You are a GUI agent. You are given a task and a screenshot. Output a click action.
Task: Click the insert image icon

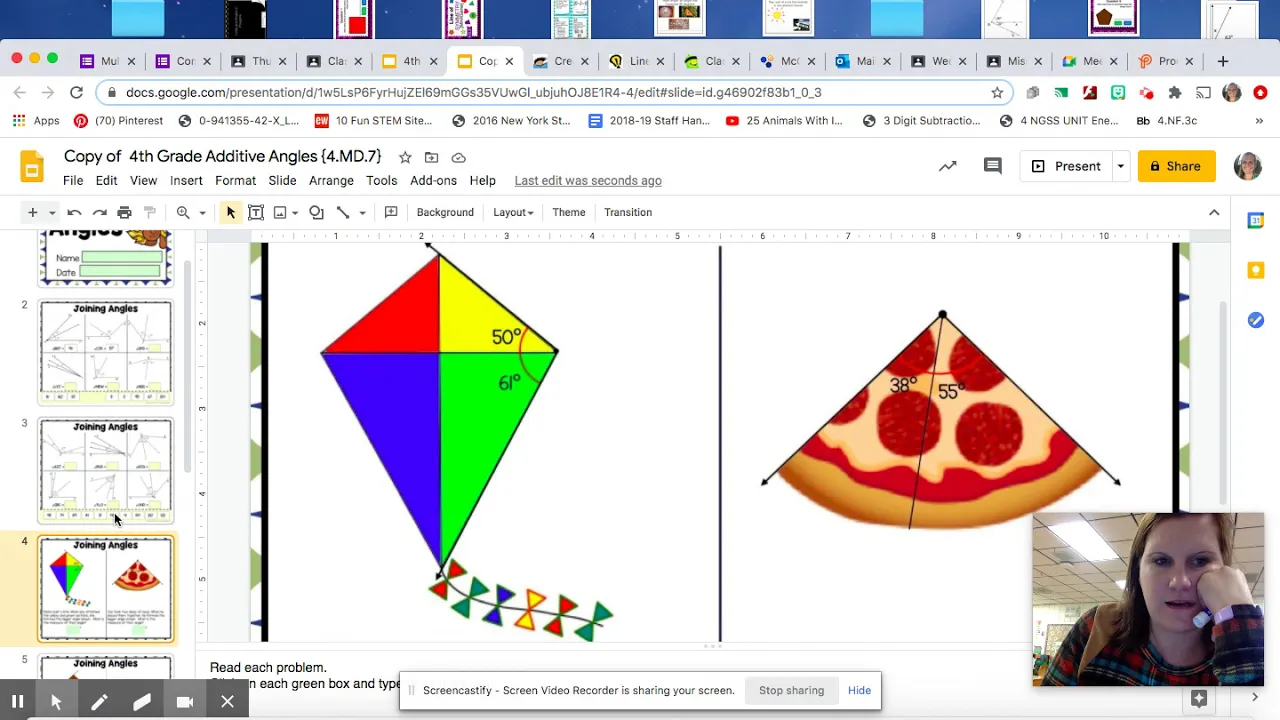(x=280, y=212)
